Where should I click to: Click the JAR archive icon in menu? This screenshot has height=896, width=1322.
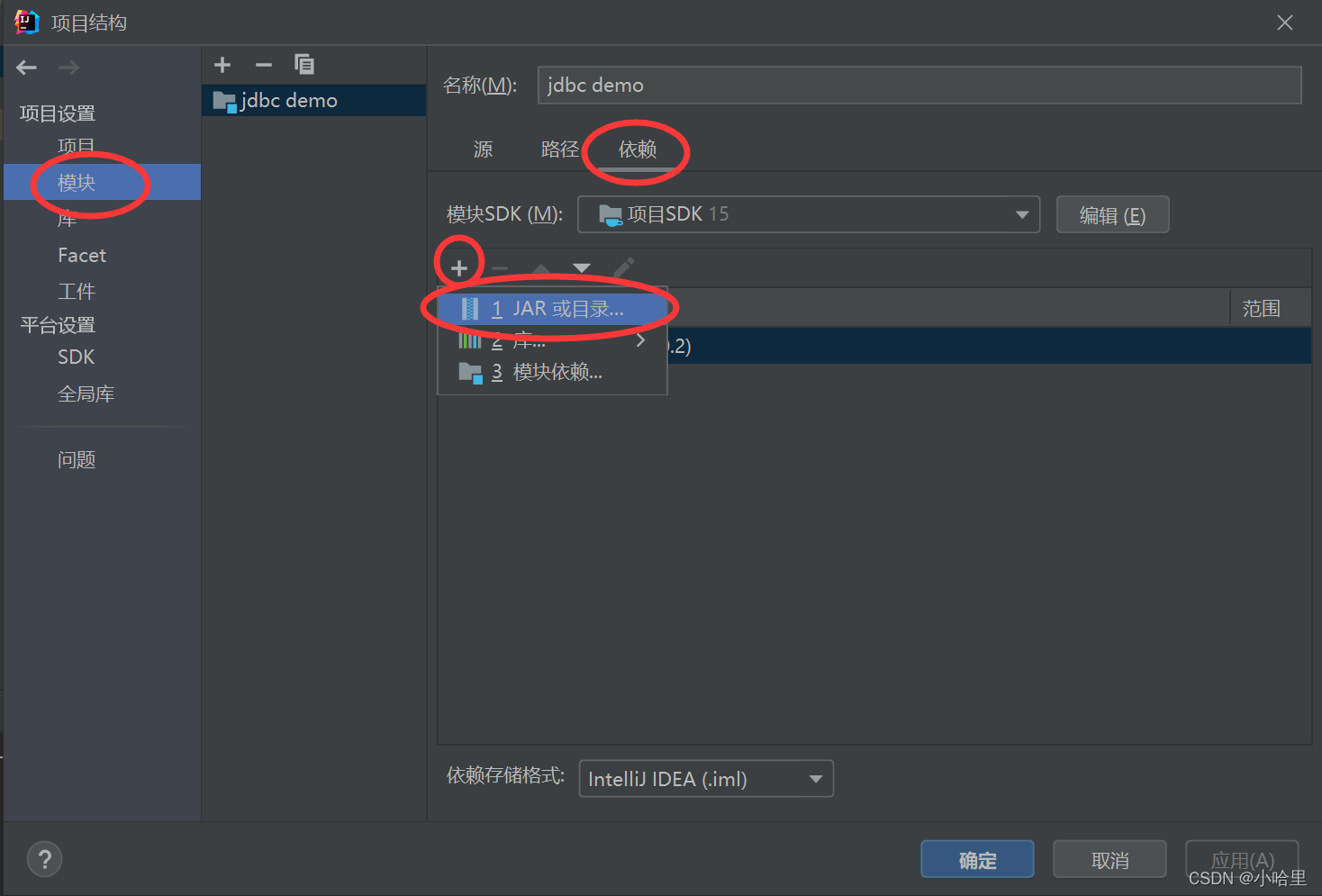coord(470,309)
